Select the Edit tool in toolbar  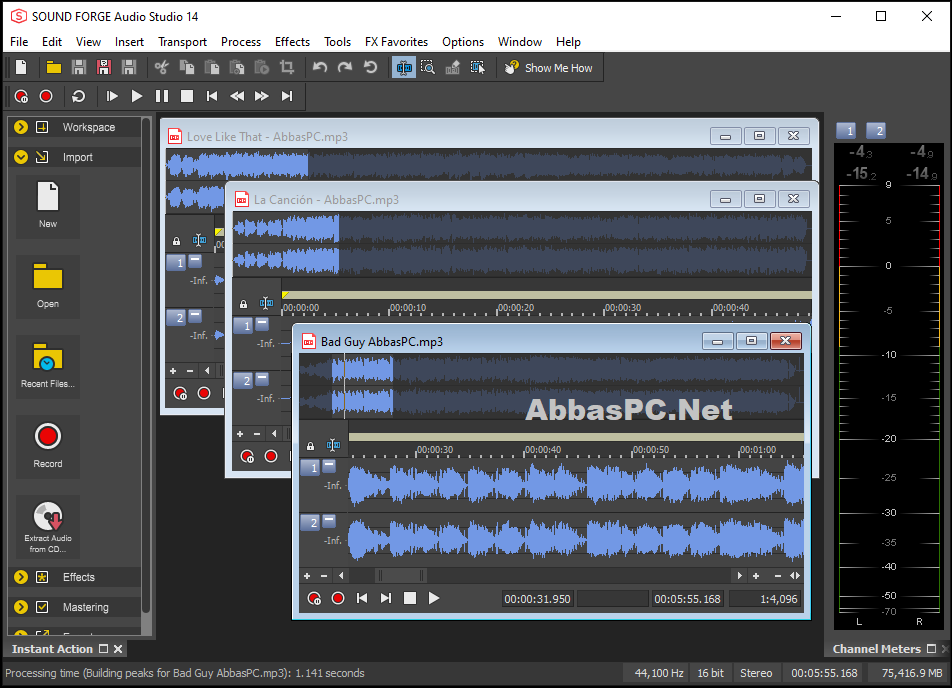(403, 67)
